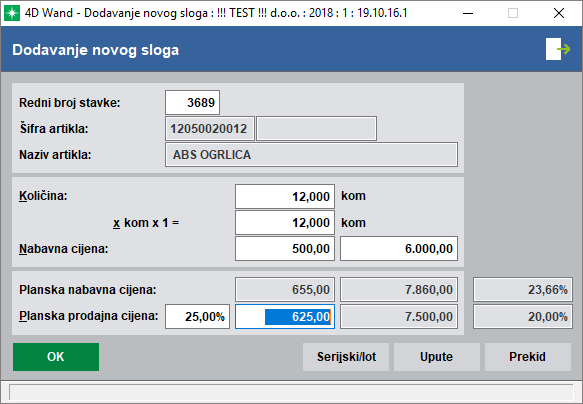Click the margin percentage field 25,00%
Viewport: 583px width, 404px height.
tap(197, 317)
